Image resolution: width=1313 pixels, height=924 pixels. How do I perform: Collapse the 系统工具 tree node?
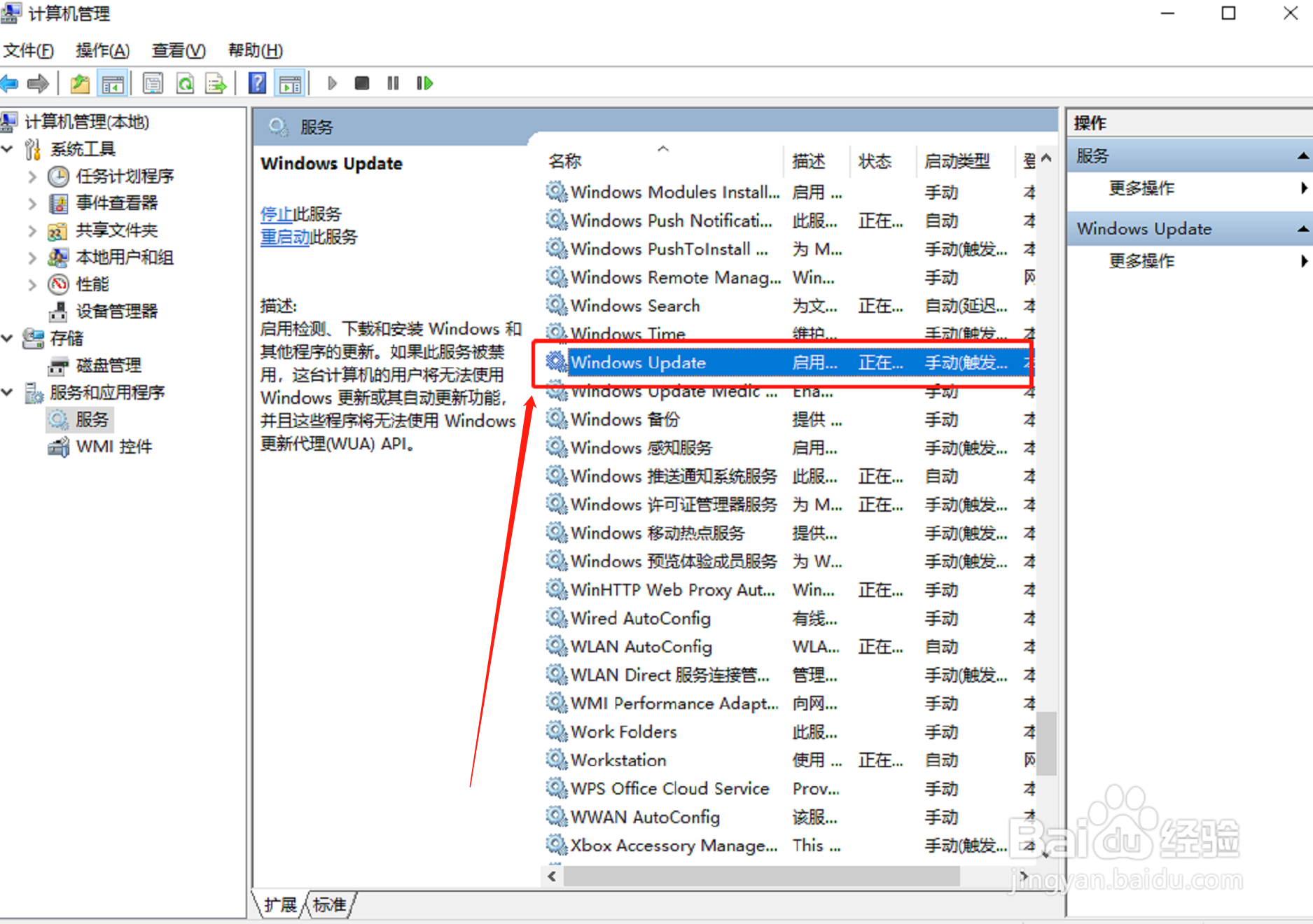pyautogui.click(x=8, y=149)
